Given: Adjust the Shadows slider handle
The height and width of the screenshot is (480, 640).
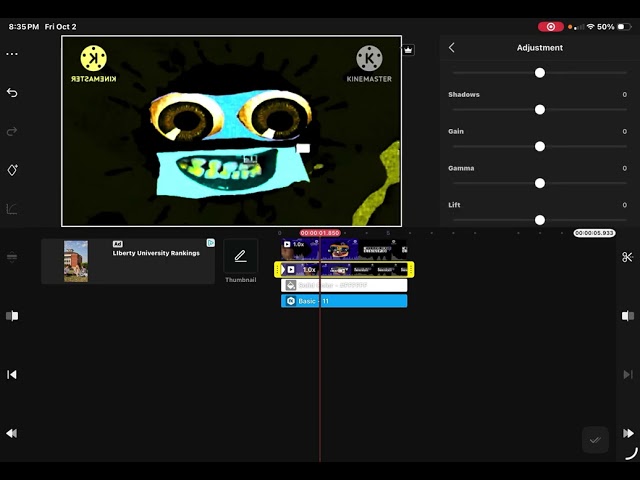Looking at the screenshot, I should click(x=540, y=109).
